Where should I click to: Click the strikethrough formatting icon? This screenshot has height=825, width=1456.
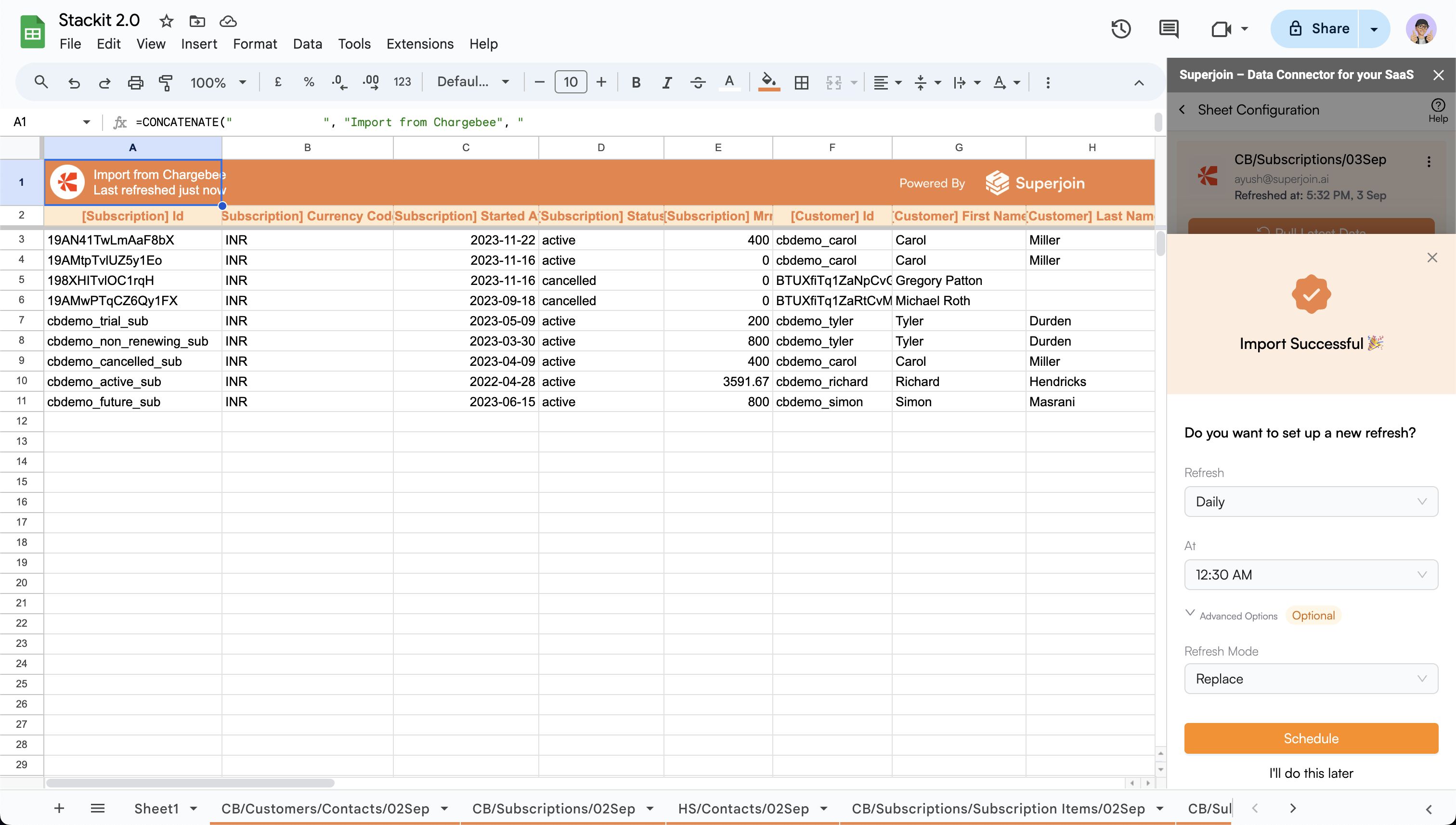coord(698,83)
